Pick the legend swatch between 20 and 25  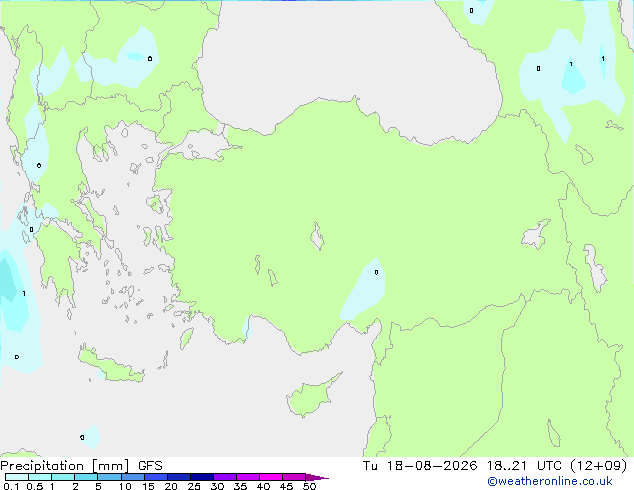[179, 477]
